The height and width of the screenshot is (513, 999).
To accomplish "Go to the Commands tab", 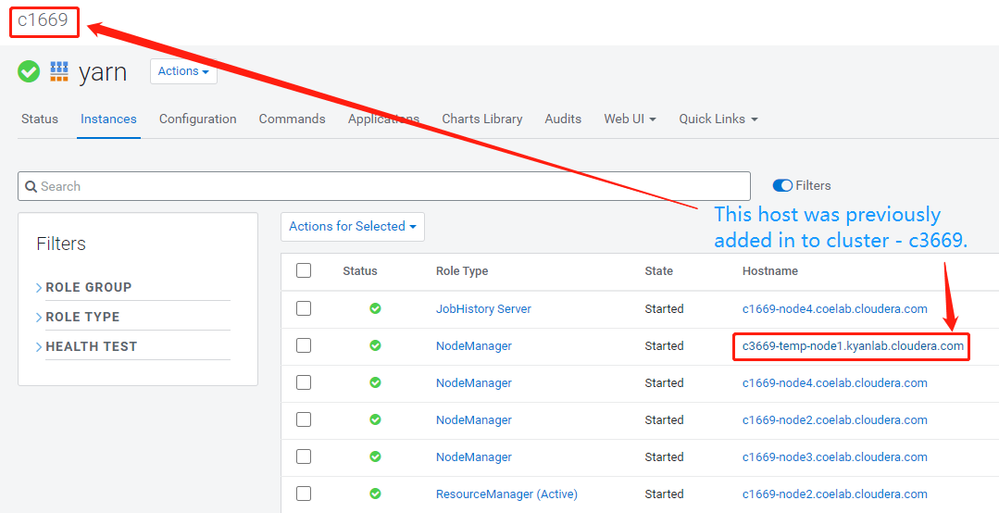I will pyautogui.click(x=292, y=119).
